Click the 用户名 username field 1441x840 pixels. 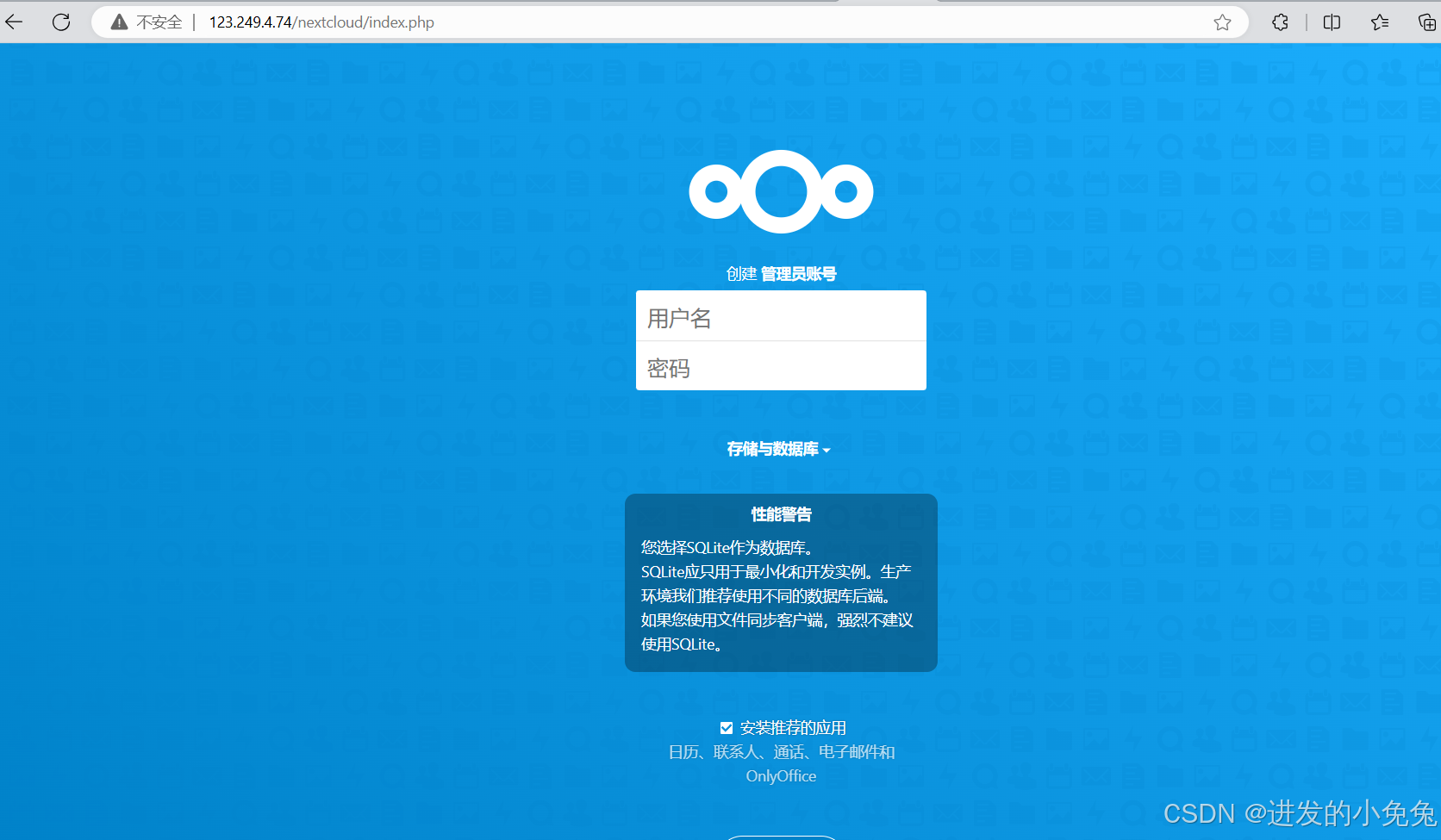(781, 316)
